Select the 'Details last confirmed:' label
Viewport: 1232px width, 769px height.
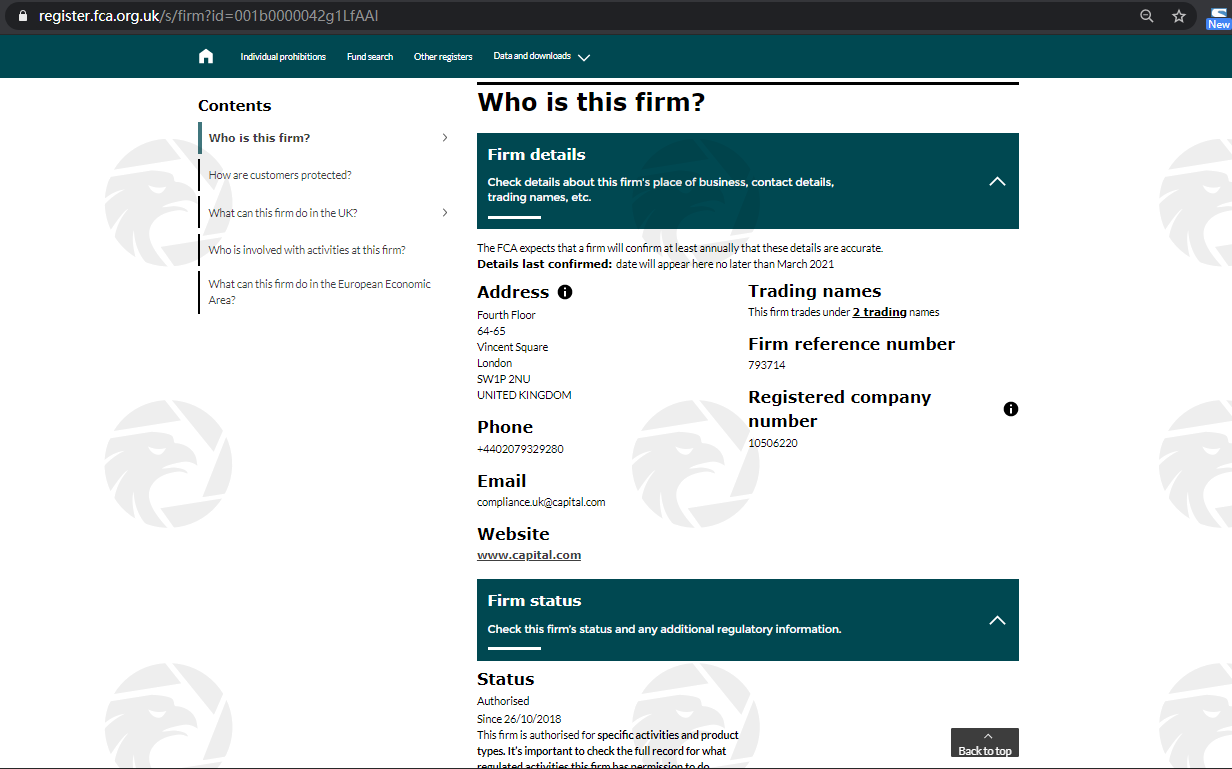click(x=544, y=264)
